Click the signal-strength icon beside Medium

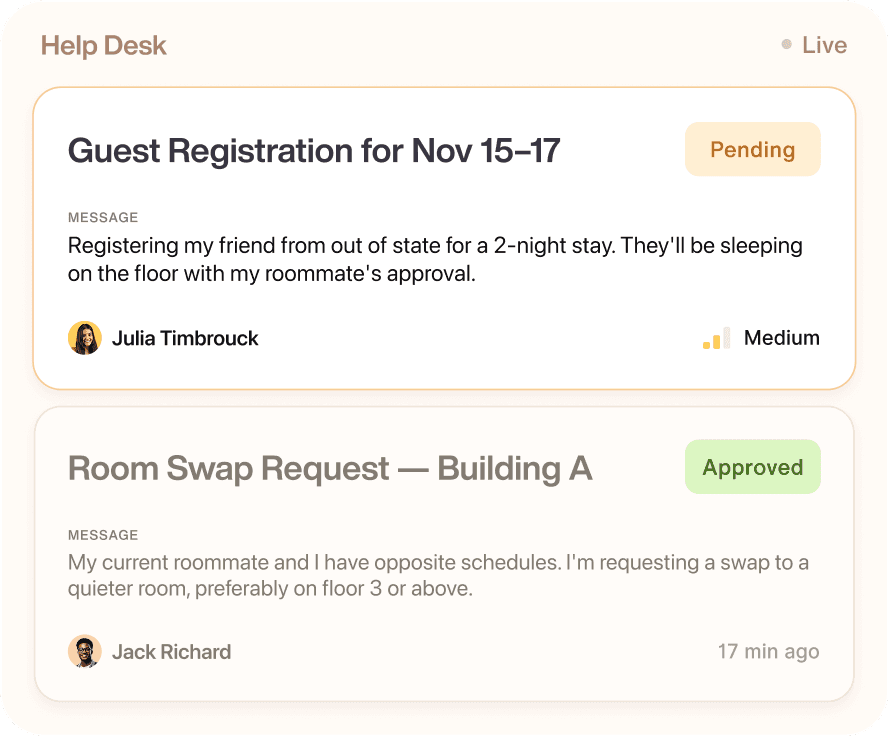click(x=716, y=338)
